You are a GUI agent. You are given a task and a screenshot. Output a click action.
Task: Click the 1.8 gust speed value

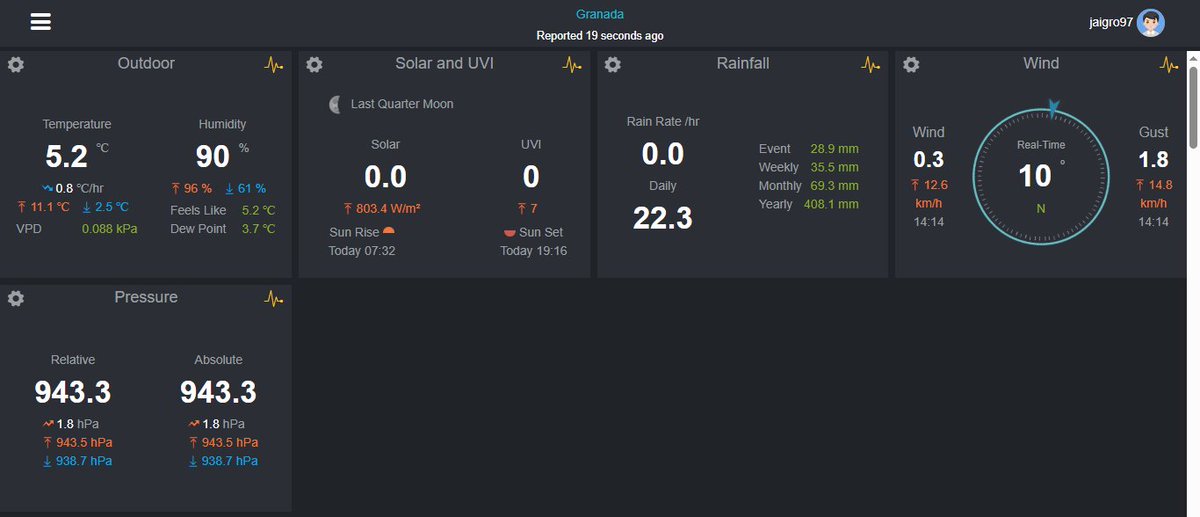(1154, 160)
